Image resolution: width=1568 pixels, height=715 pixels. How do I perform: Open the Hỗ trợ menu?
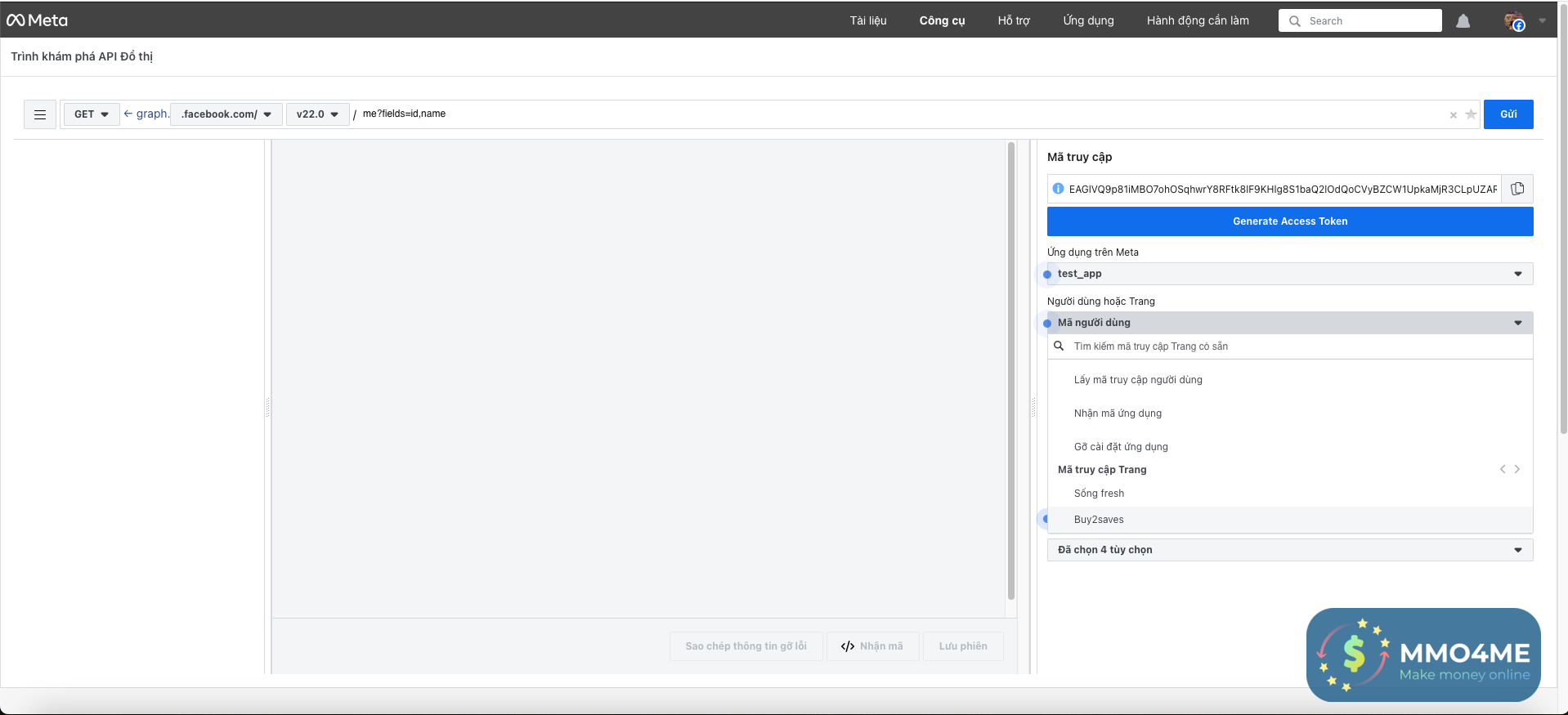[1014, 20]
